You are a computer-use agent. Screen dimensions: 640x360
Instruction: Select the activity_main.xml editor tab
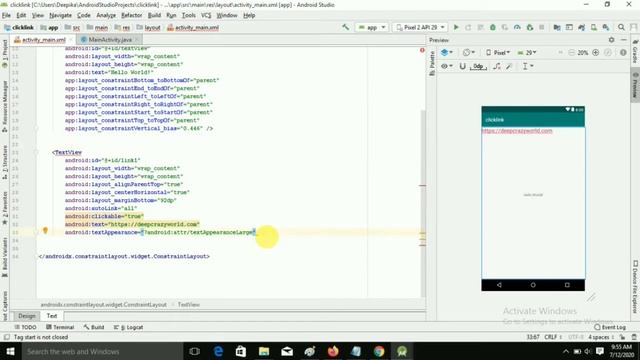point(43,40)
